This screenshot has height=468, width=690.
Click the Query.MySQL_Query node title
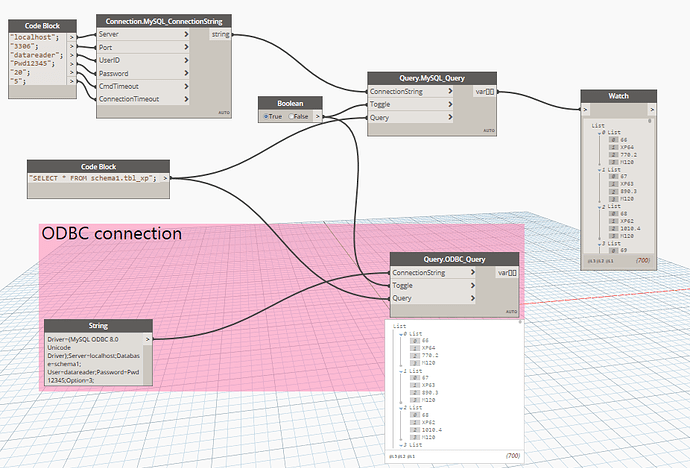432,78
